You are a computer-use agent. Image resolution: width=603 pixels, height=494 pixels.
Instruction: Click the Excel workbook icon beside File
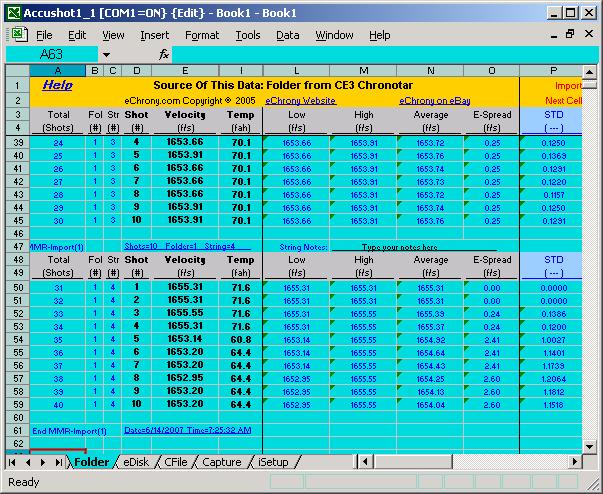pyautogui.click(x=19, y=35)
